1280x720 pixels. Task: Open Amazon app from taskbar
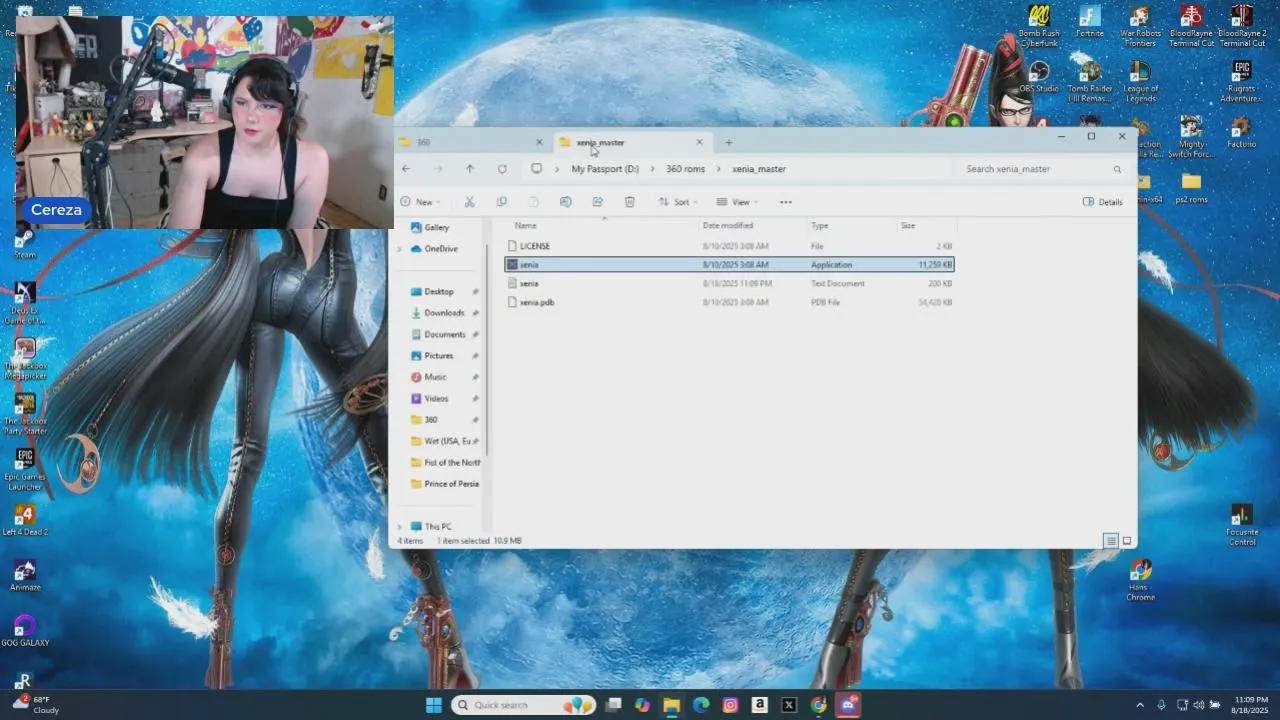(x=760, y=705)
